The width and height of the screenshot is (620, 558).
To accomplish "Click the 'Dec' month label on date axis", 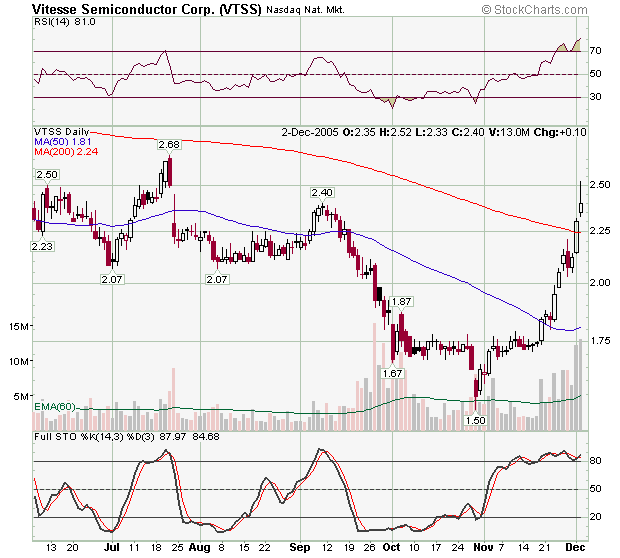I will pos(575,547).
